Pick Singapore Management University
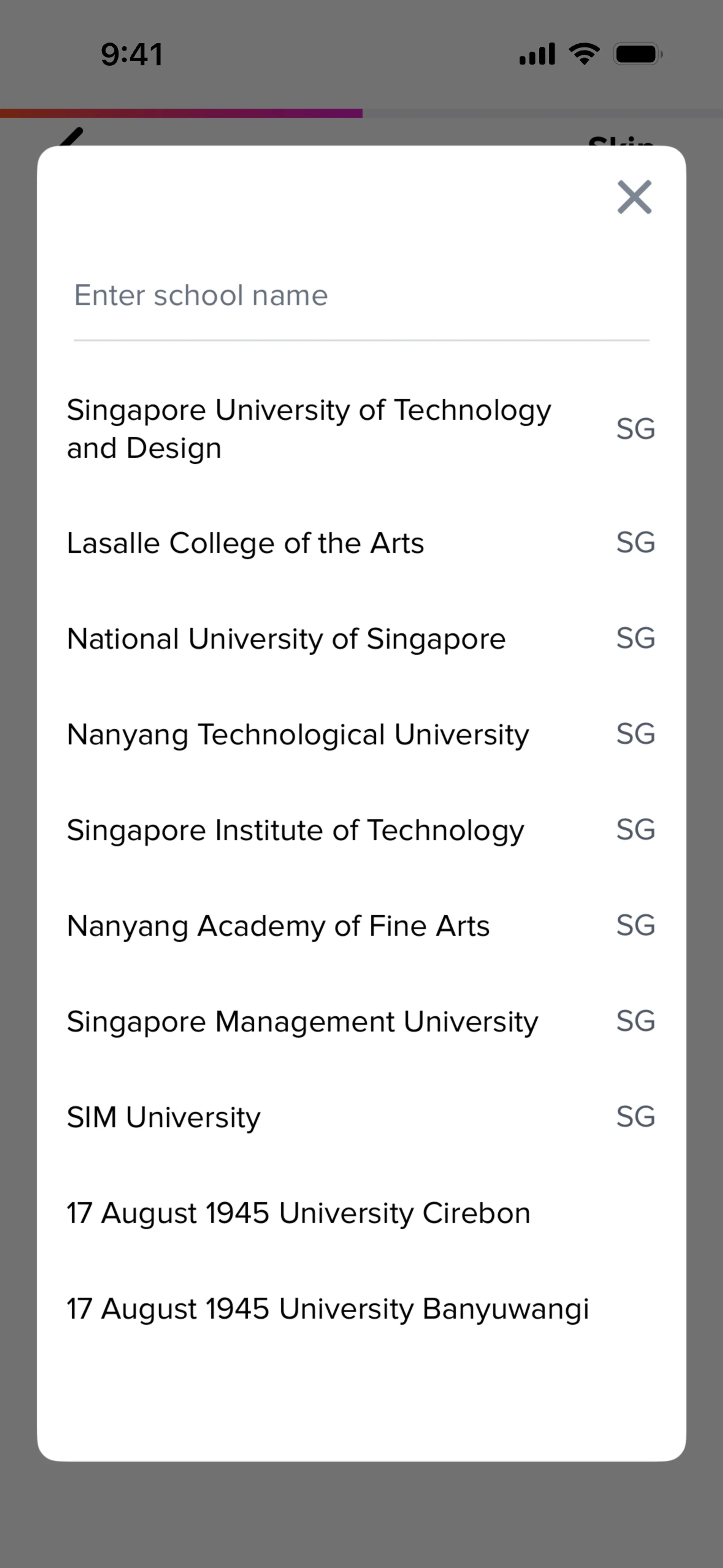The image size is (723, 1568). pos(361,1021)
